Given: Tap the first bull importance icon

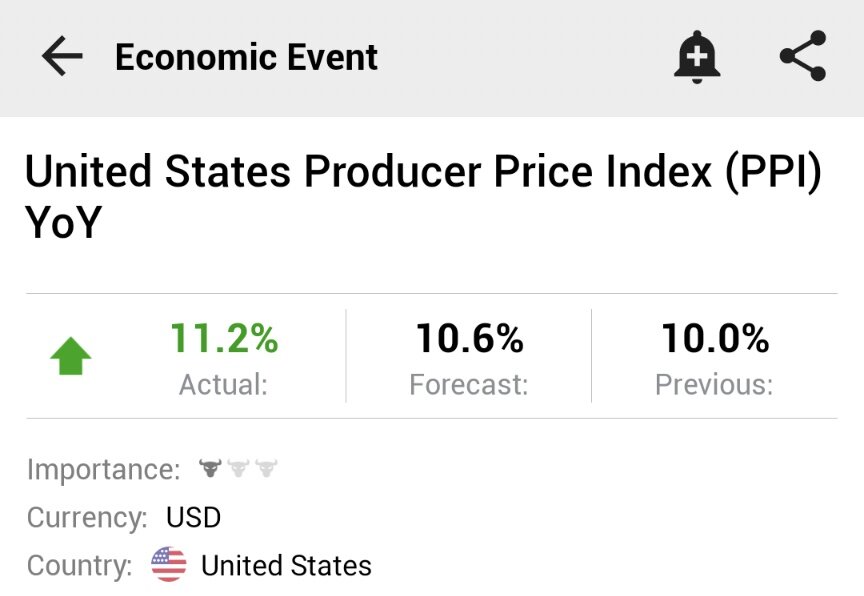Looking at the screenshot, I should pyautogui.click(x=210, y=467).
